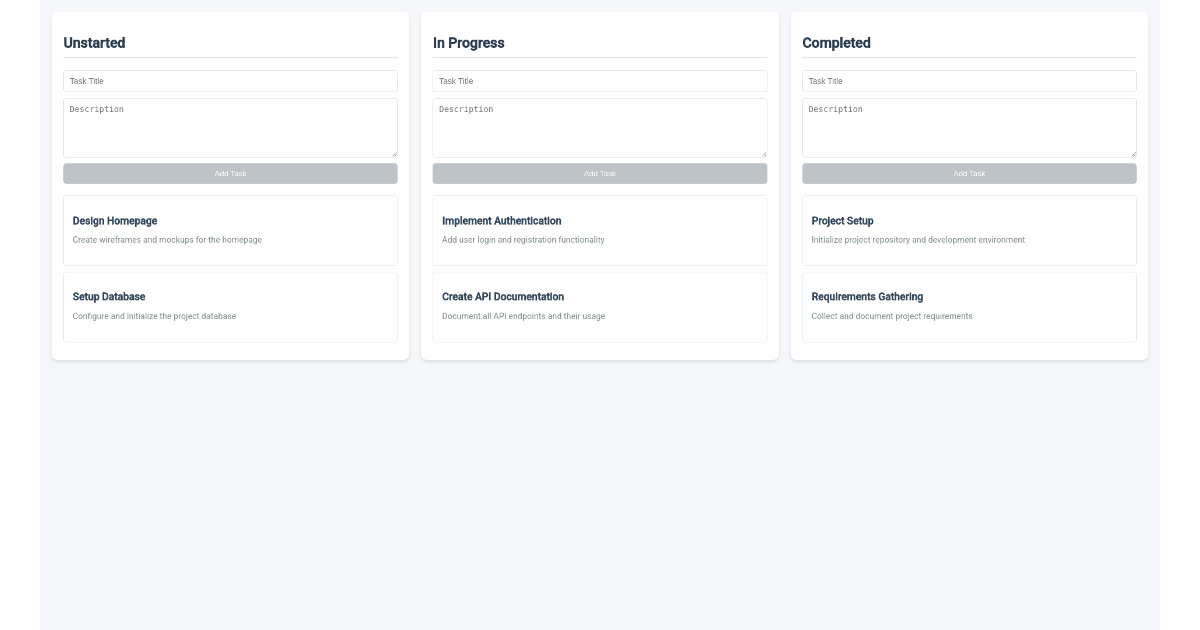Click the Completed column header
This screenshot has height=630, width=1200.
point(836,43)
